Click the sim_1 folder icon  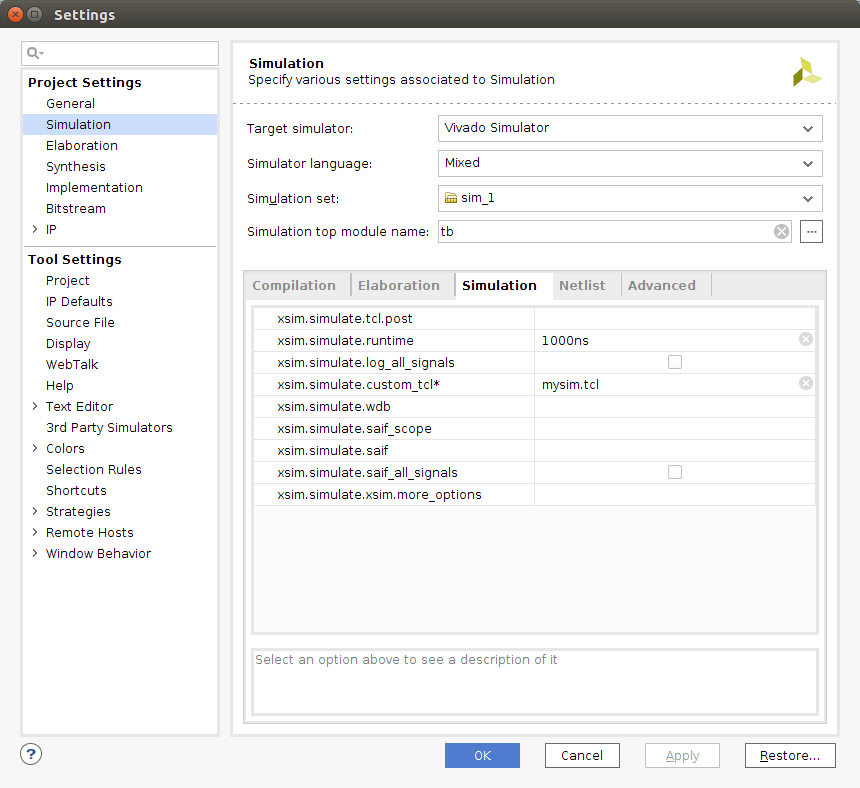coord(450,198)
